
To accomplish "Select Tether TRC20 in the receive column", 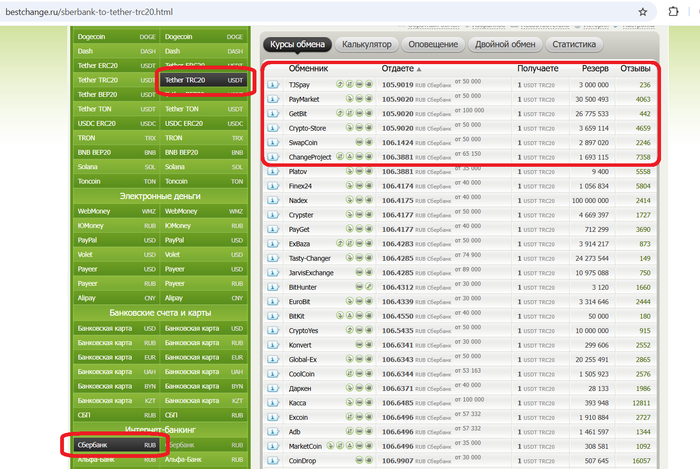I will (x=204, y=80).
